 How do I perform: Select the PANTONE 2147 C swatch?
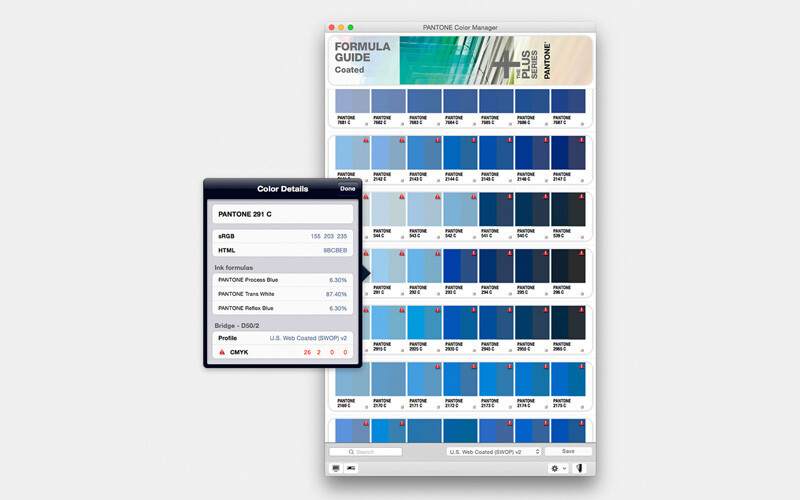(x=568, y=153)
